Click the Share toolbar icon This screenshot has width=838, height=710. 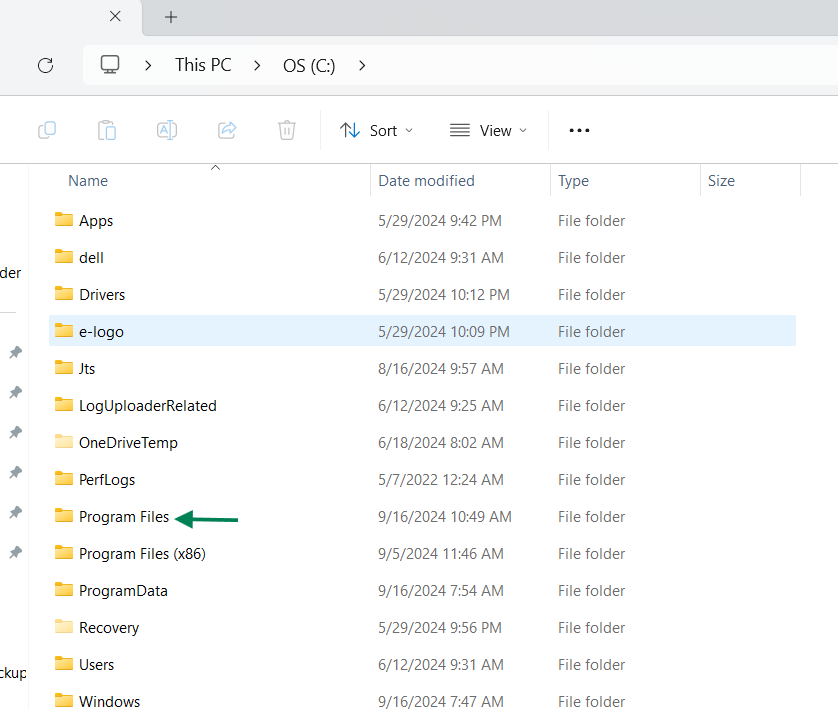point(227,130)
